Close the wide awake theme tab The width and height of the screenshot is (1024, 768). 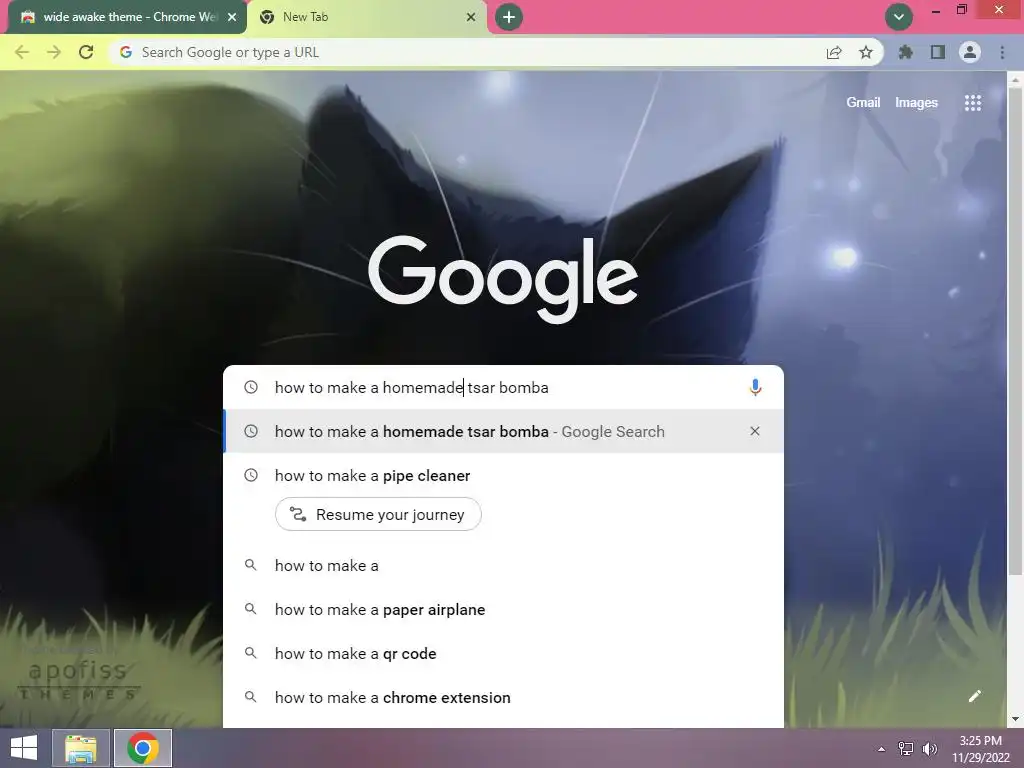pyautogui.click(x=232, y=18)
